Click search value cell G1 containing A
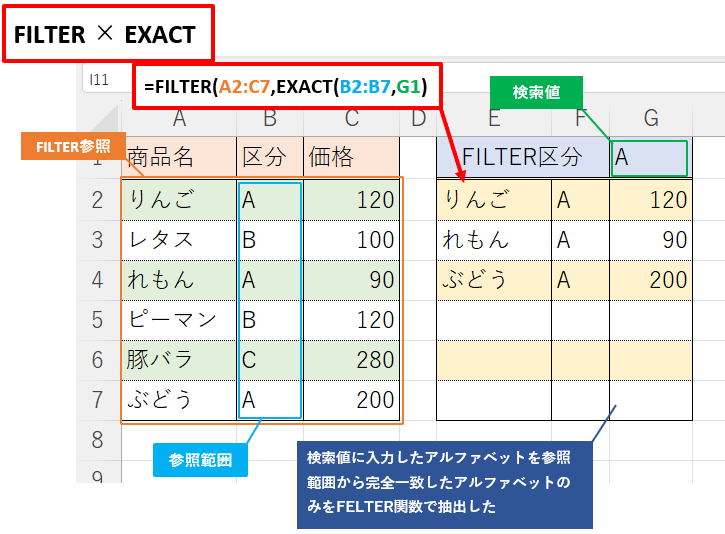725x534 pixels. 649,158
